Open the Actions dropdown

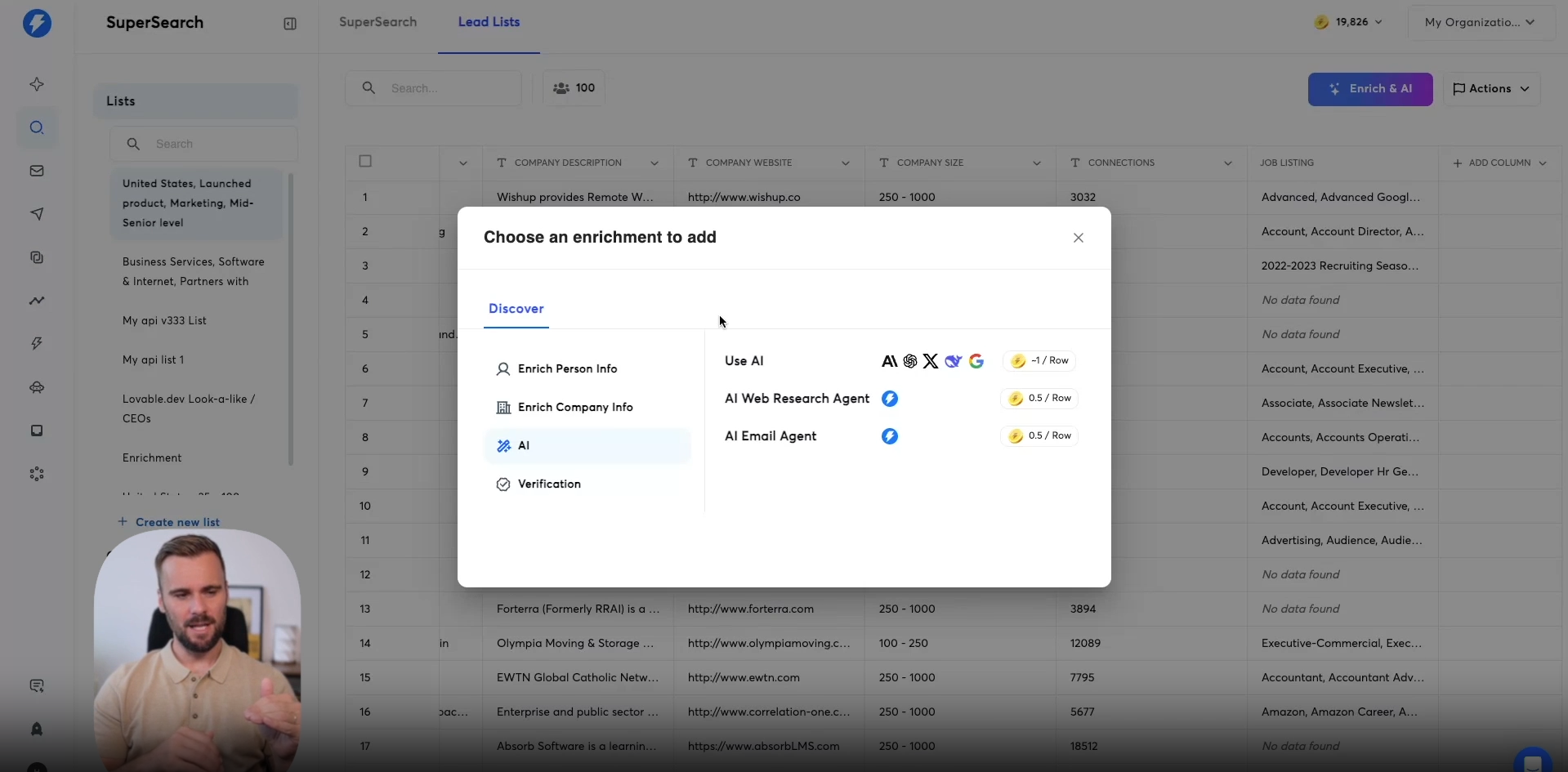[x=1491, y=89]
